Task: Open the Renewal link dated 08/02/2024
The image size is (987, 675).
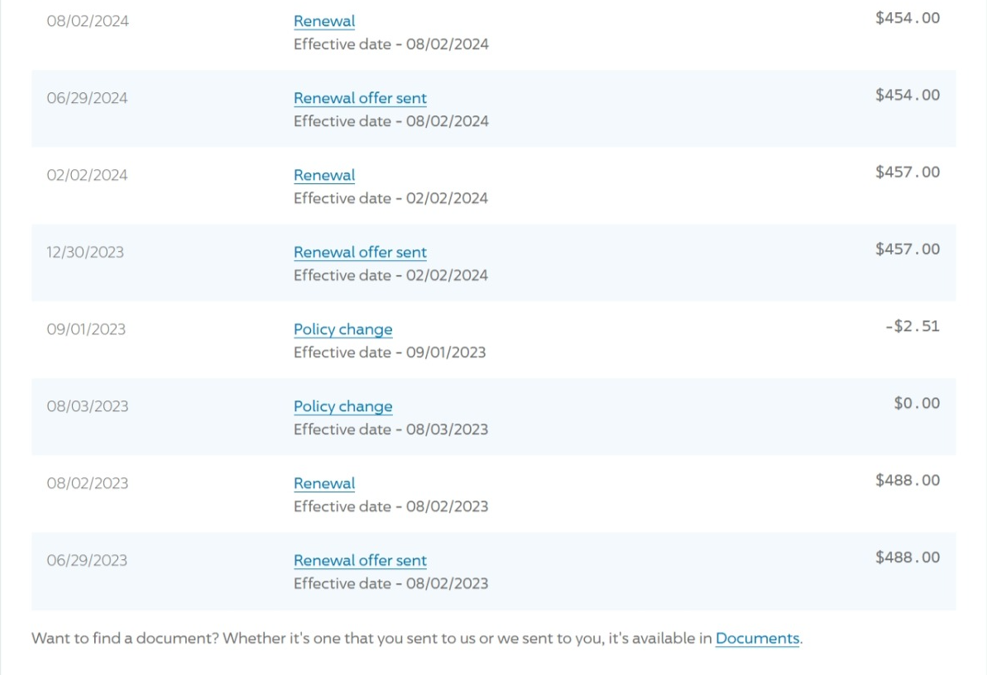Action: [x=324, y=21]
